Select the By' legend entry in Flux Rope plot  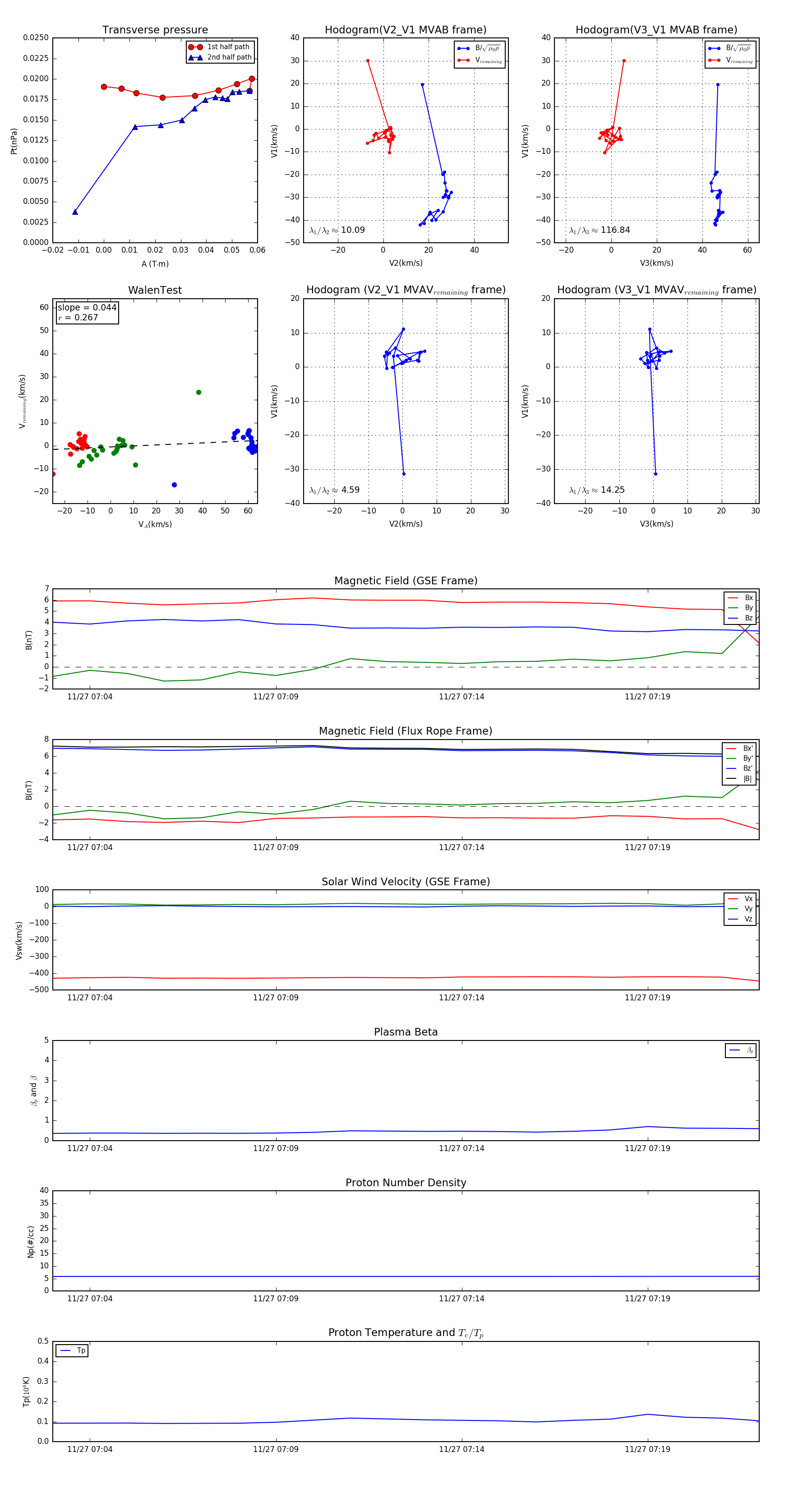click(739, 758)
